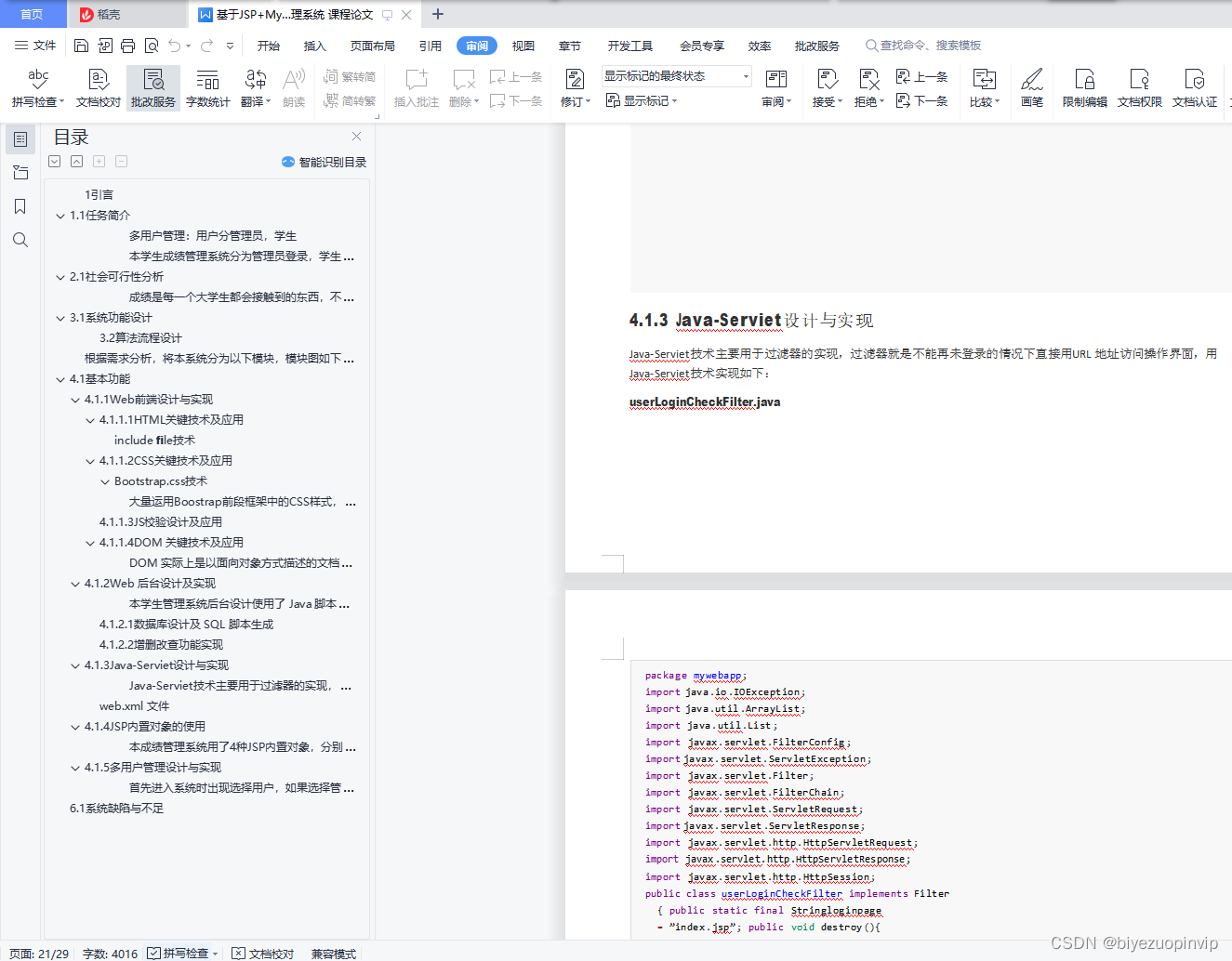Open word count (字数统计)

tap(208, 88)
